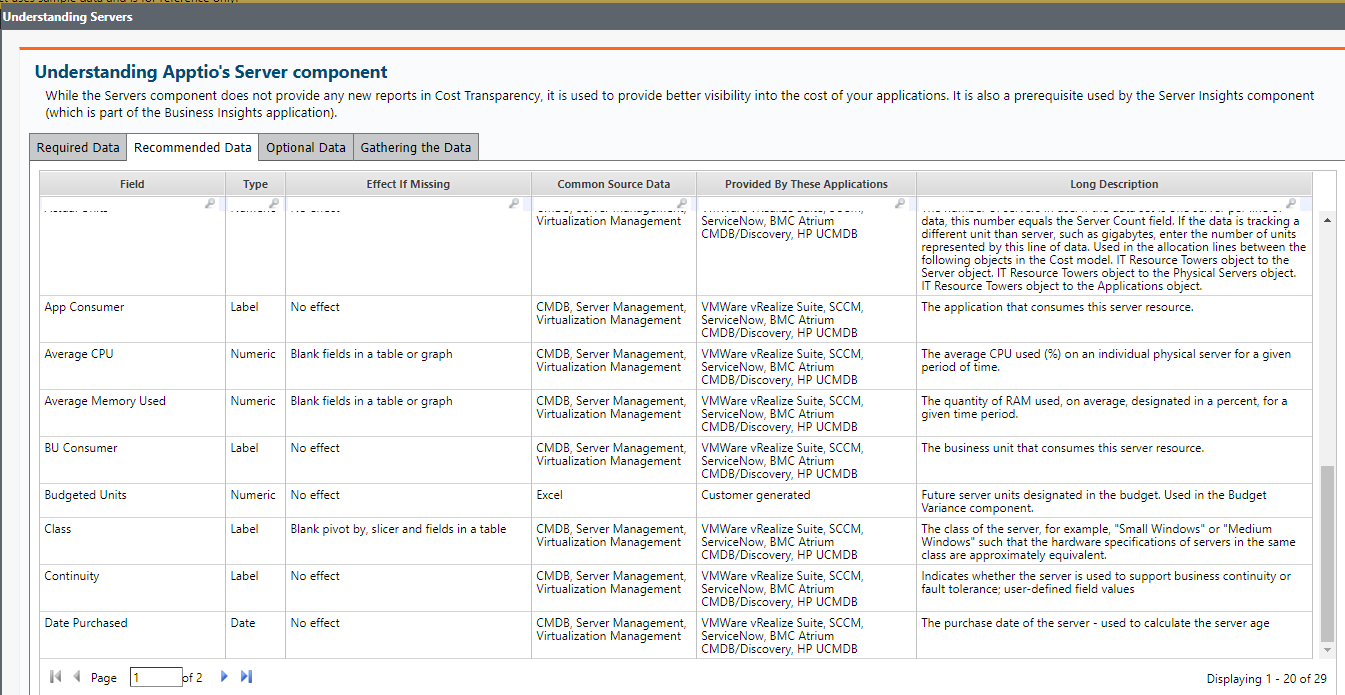Click search icon in Common Source Data filter

(681, 203)
